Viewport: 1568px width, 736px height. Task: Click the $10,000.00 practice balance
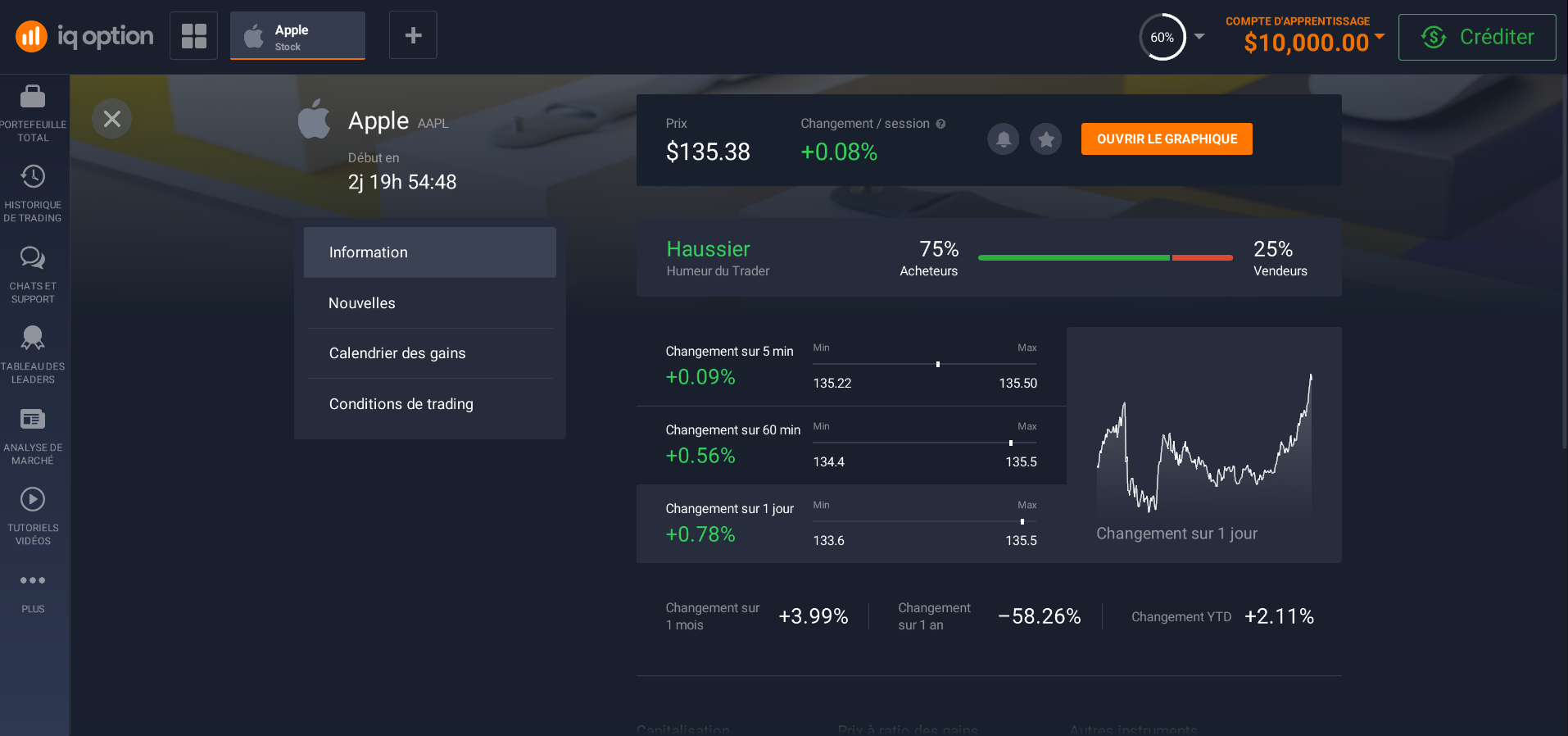[x=1306, y=43]
